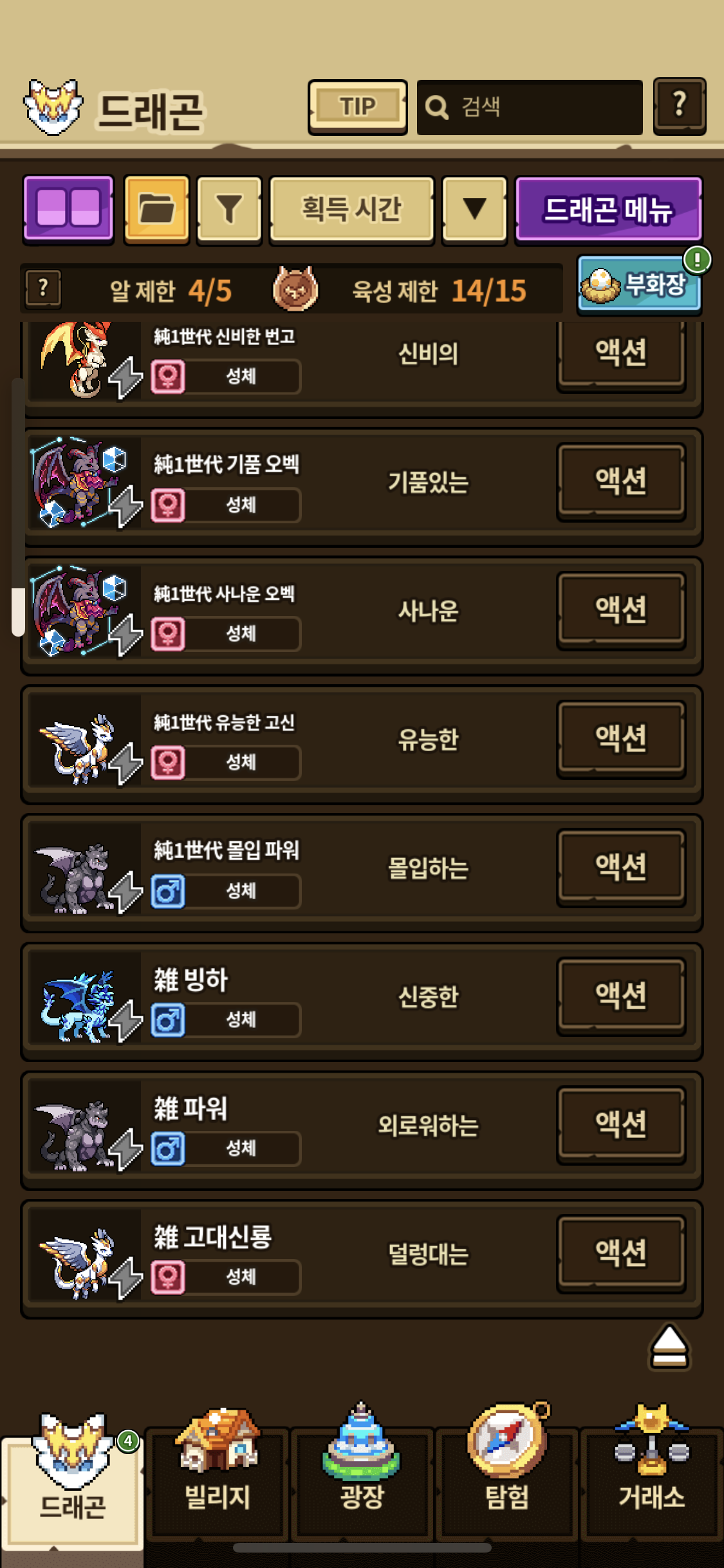
Task: Click the lightning toggle on 雜 파워
Action: click(125, 1150)
